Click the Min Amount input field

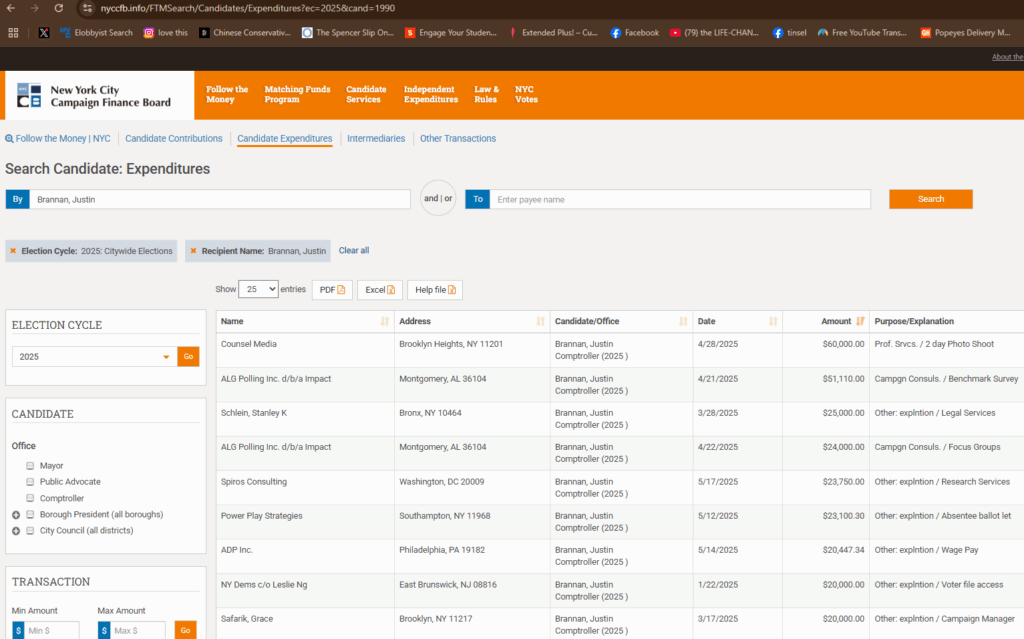52,631
